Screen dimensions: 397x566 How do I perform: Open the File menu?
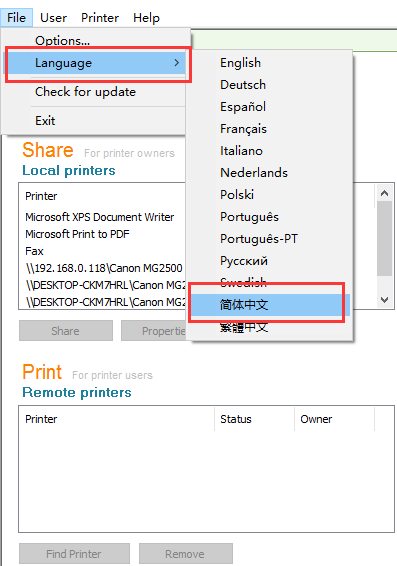16,17
